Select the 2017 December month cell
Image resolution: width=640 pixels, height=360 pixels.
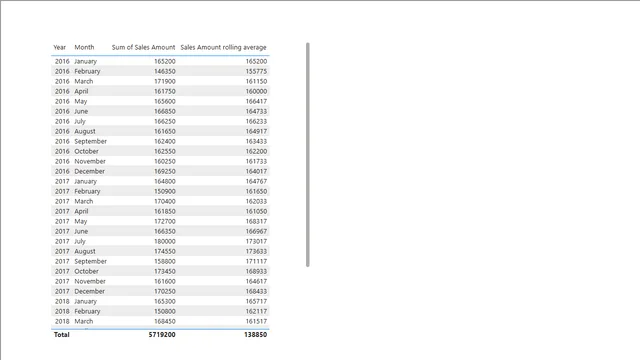click(89, 291)
